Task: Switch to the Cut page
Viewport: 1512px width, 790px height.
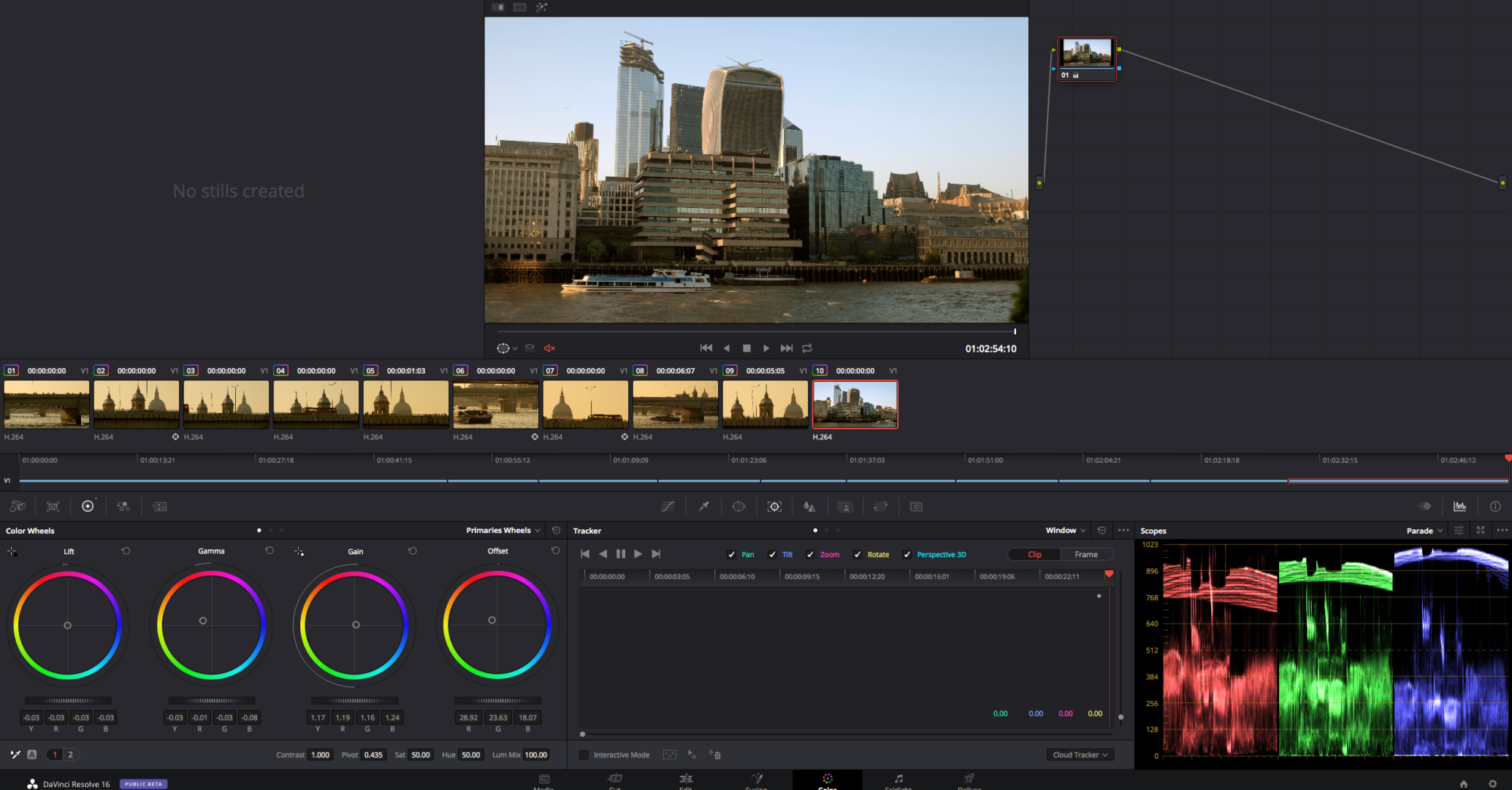Action: 615,782
